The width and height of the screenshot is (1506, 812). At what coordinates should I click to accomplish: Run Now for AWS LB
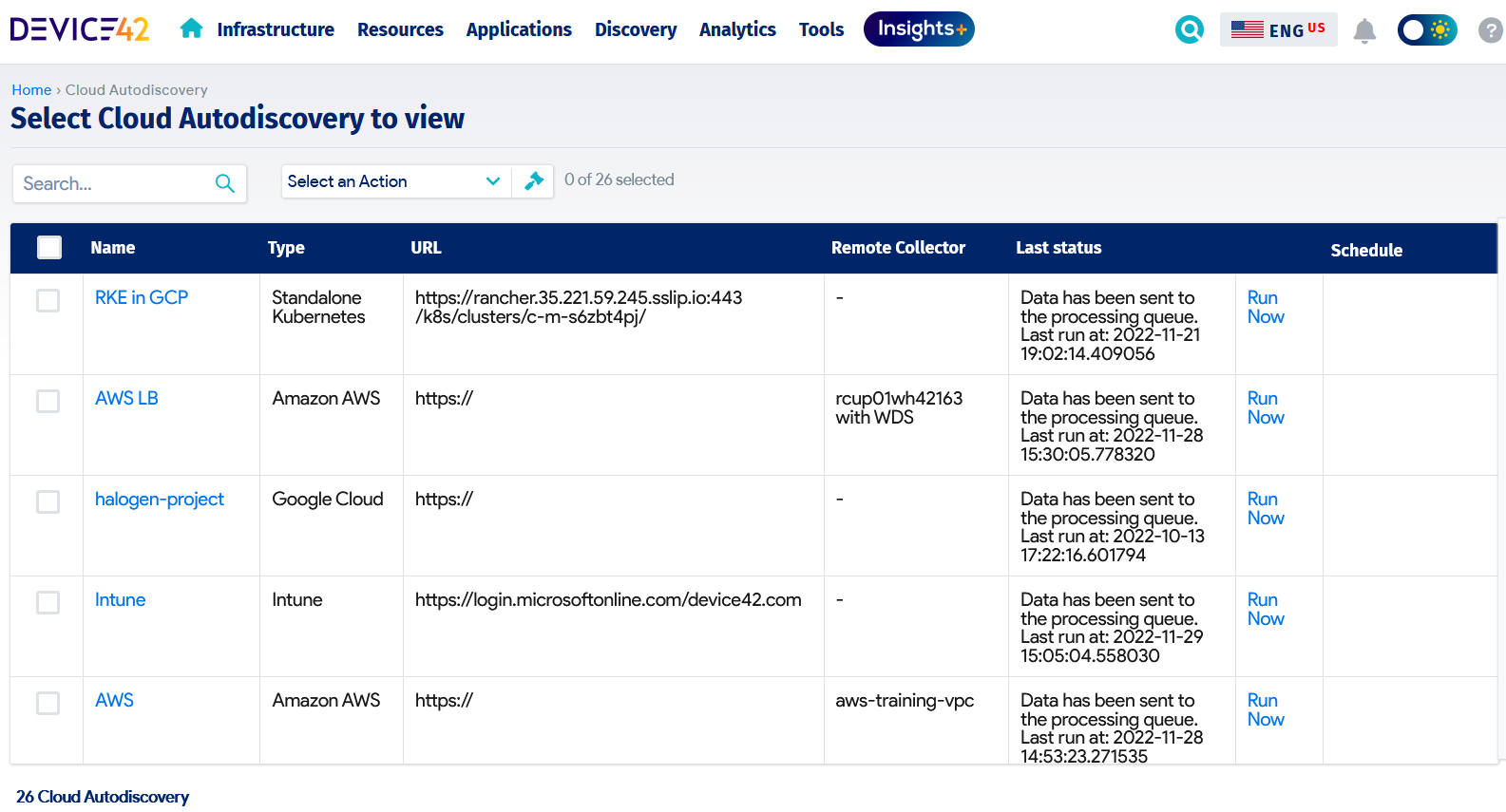1266,407
